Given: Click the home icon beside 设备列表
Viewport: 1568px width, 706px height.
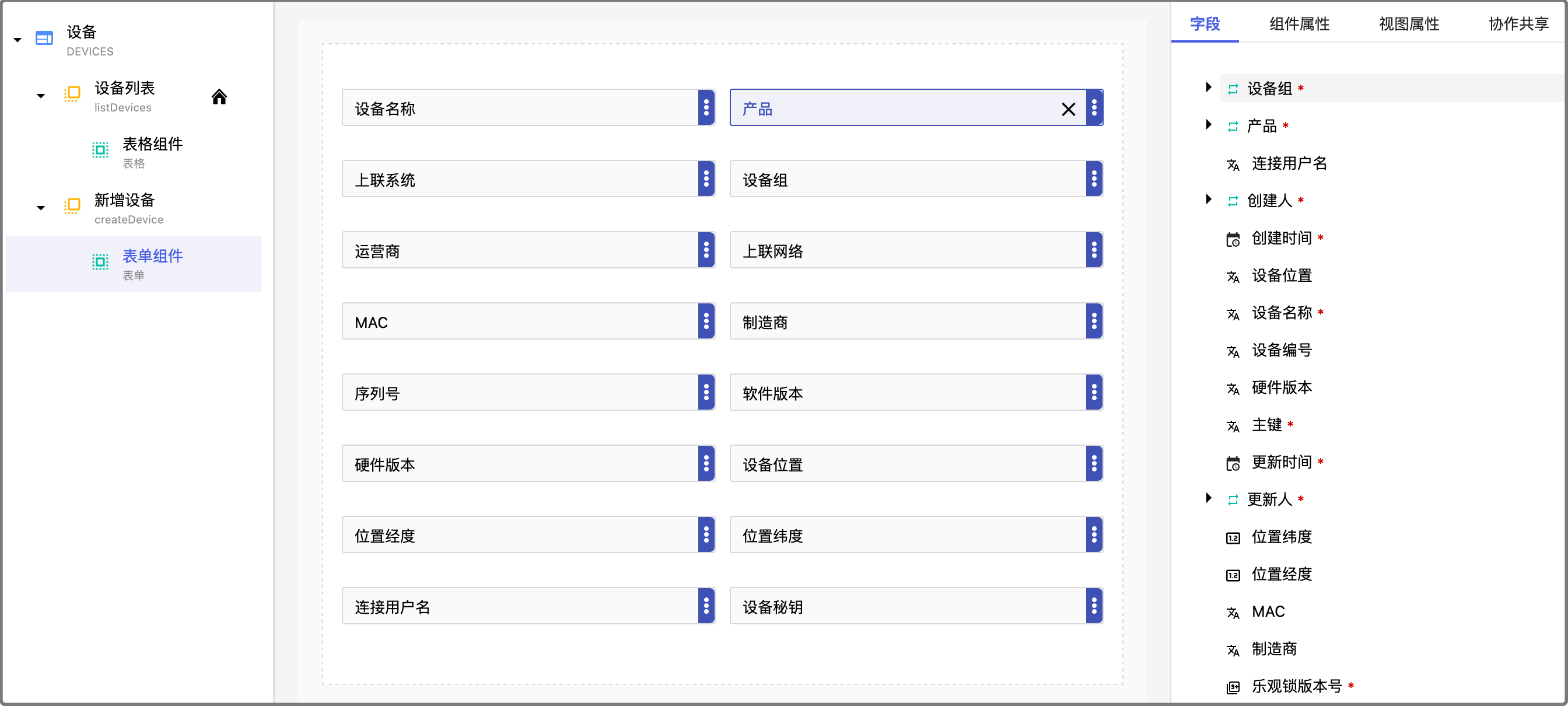Looking at the screenshot, I should coord(219,97).
